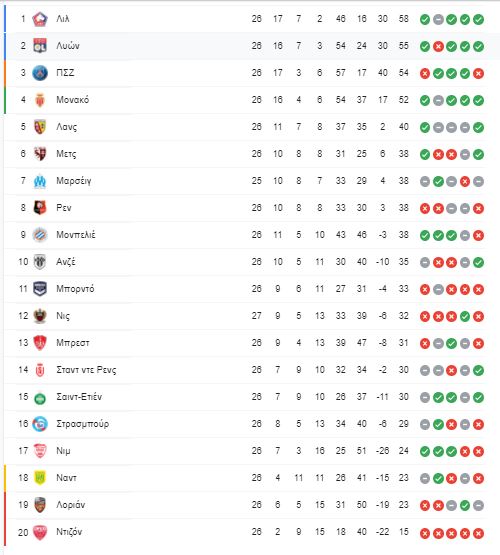Click the Monaco club crest
500x555 pixels.
click(x=40, y=100)
